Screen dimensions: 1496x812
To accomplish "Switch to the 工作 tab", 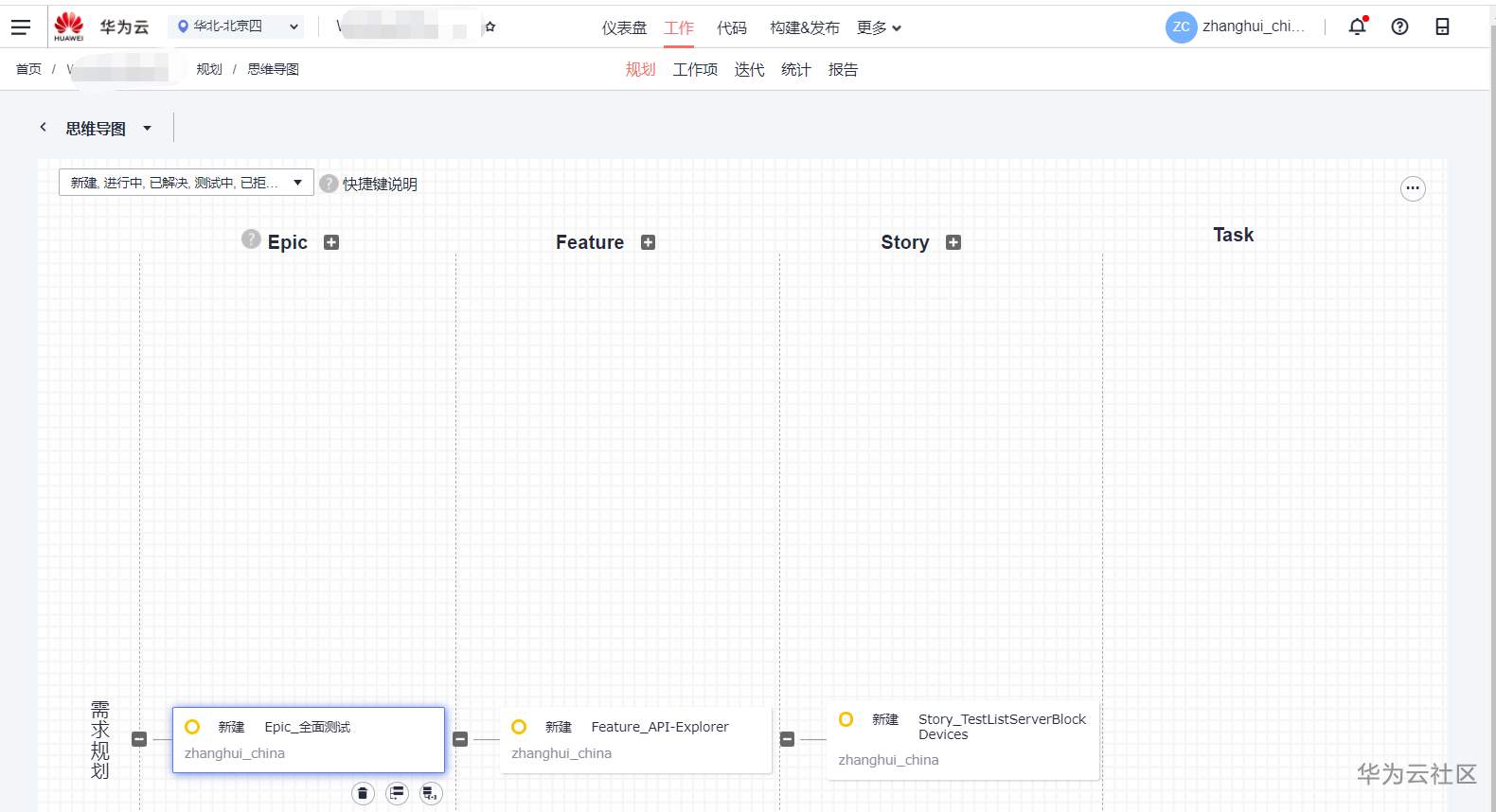I will (679, 27).
